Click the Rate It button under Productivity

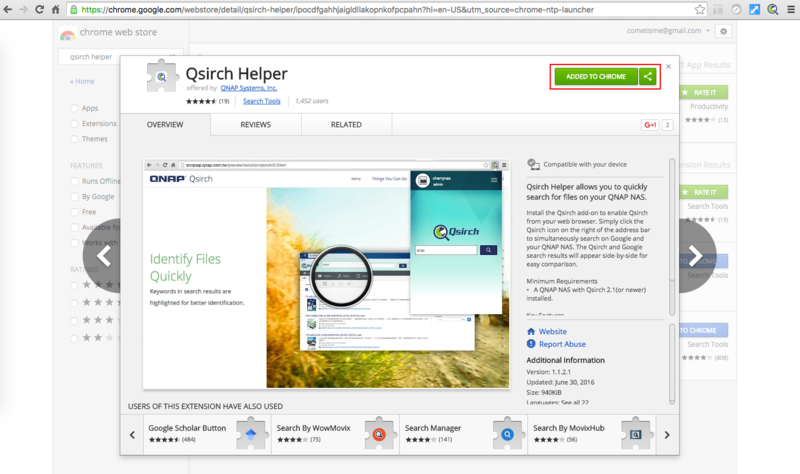pos(705,92)
